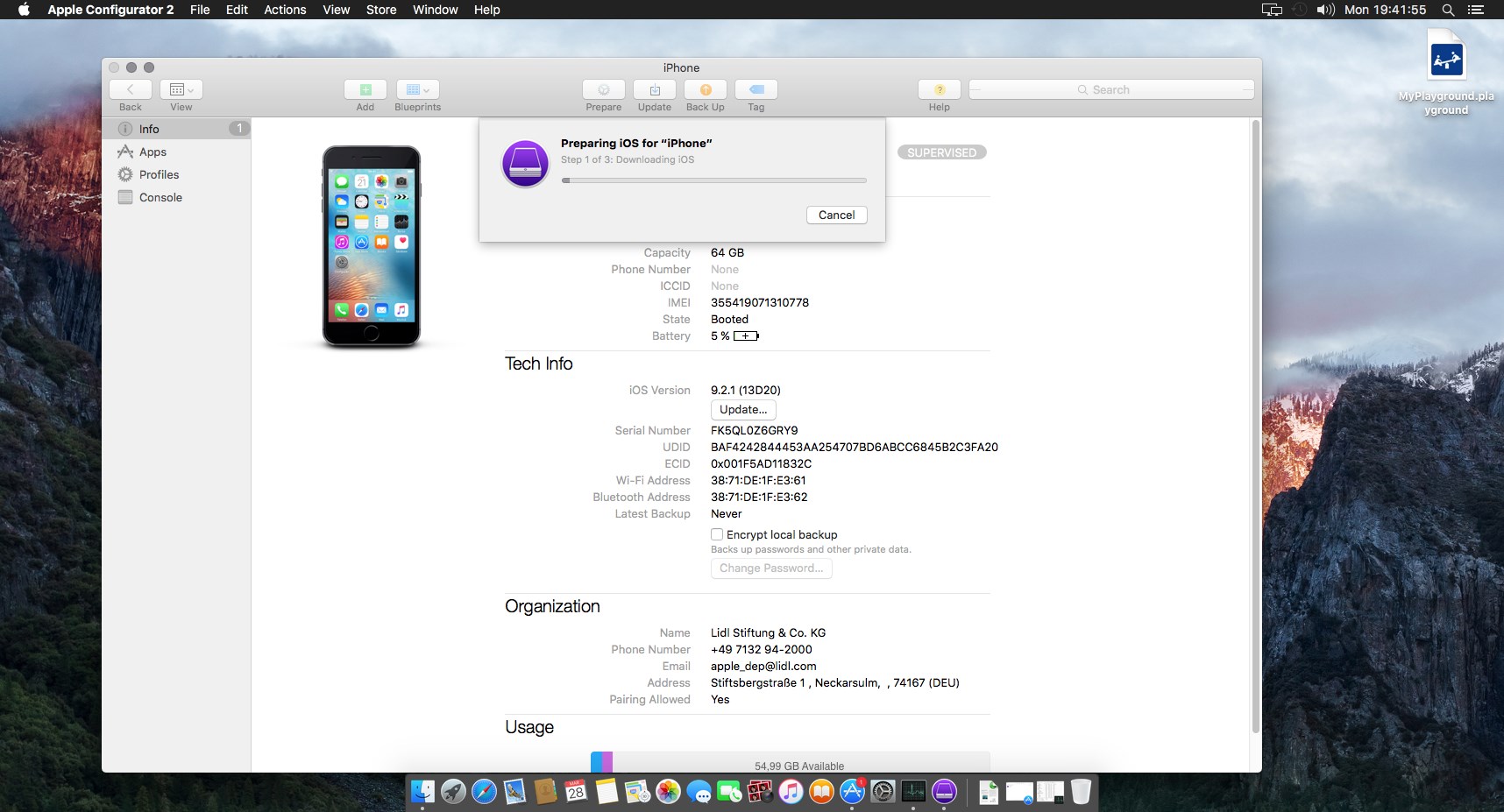
Task: Click Apple Configurator 2 in the Dock
Action: (944, 792)
